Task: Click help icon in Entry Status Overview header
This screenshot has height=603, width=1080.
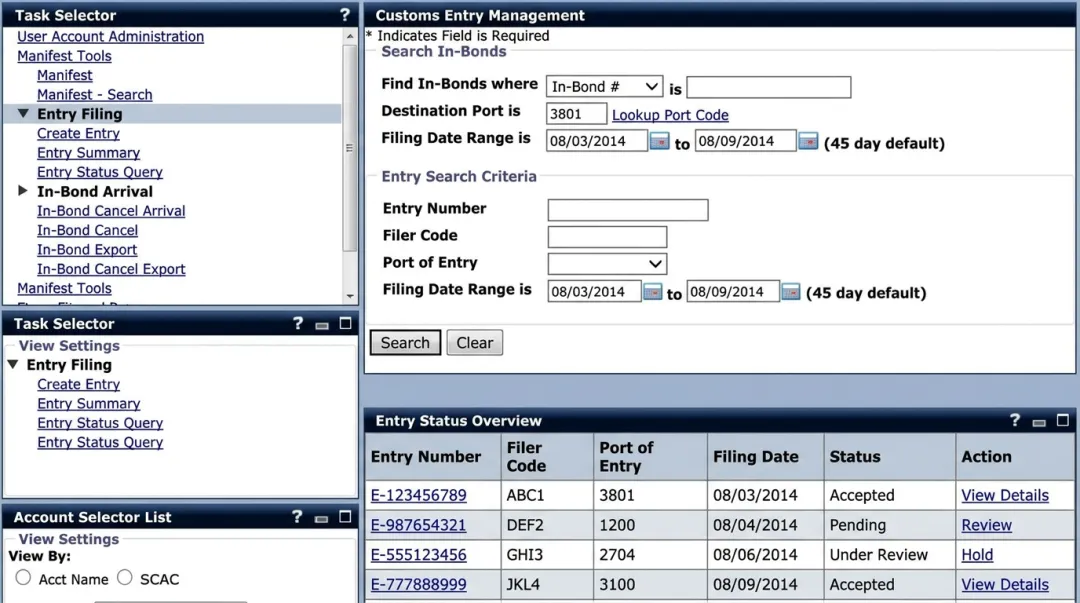Action: [1015, 420]
